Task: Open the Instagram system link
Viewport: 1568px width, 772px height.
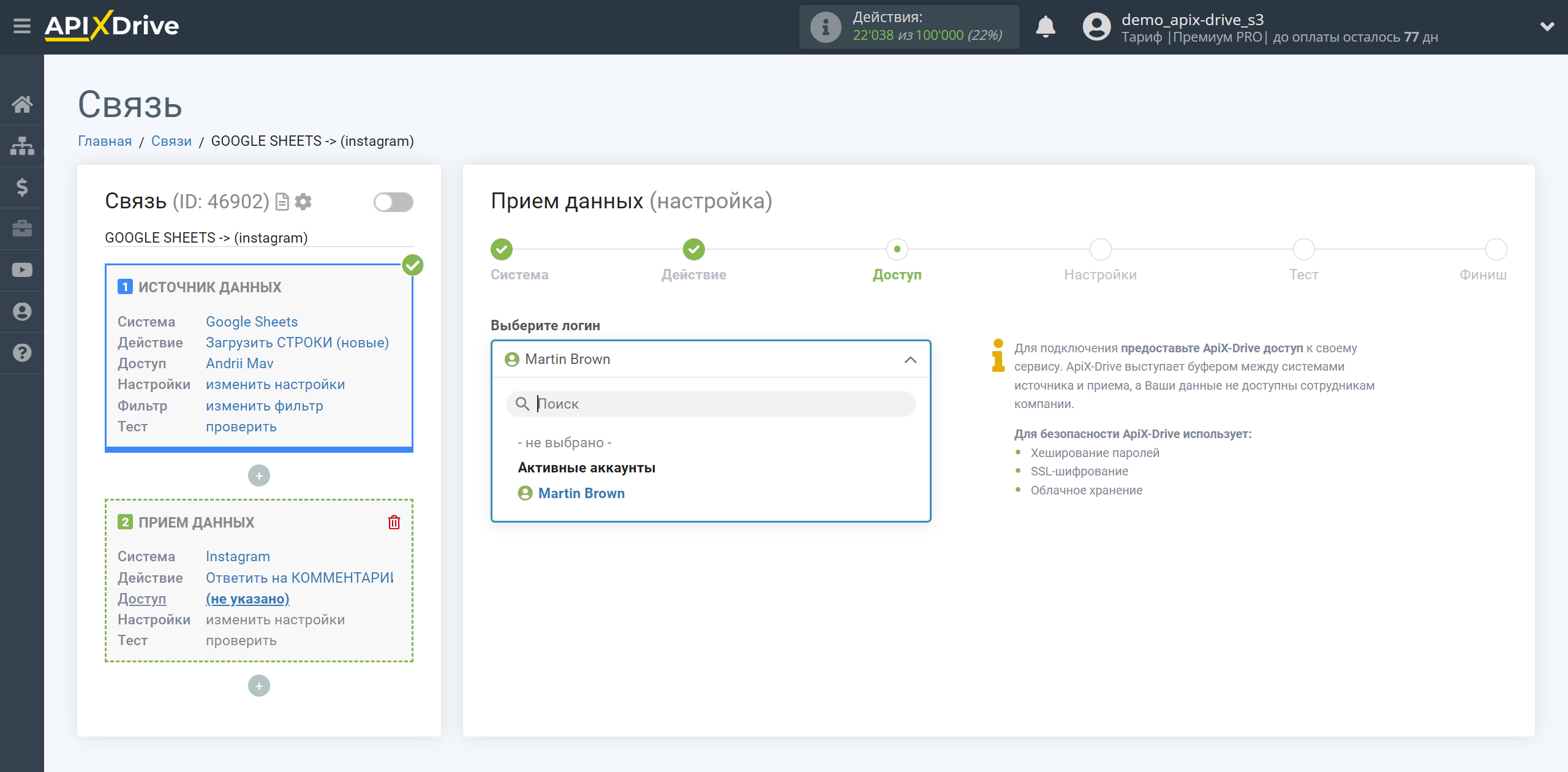Action: 238,556
